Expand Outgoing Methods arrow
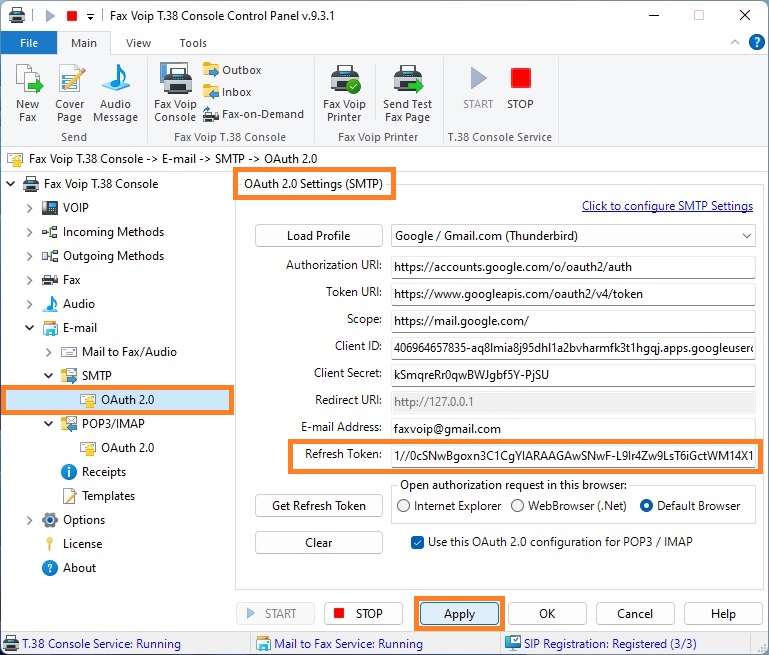The image size is (769, 655). pos(29,256)
